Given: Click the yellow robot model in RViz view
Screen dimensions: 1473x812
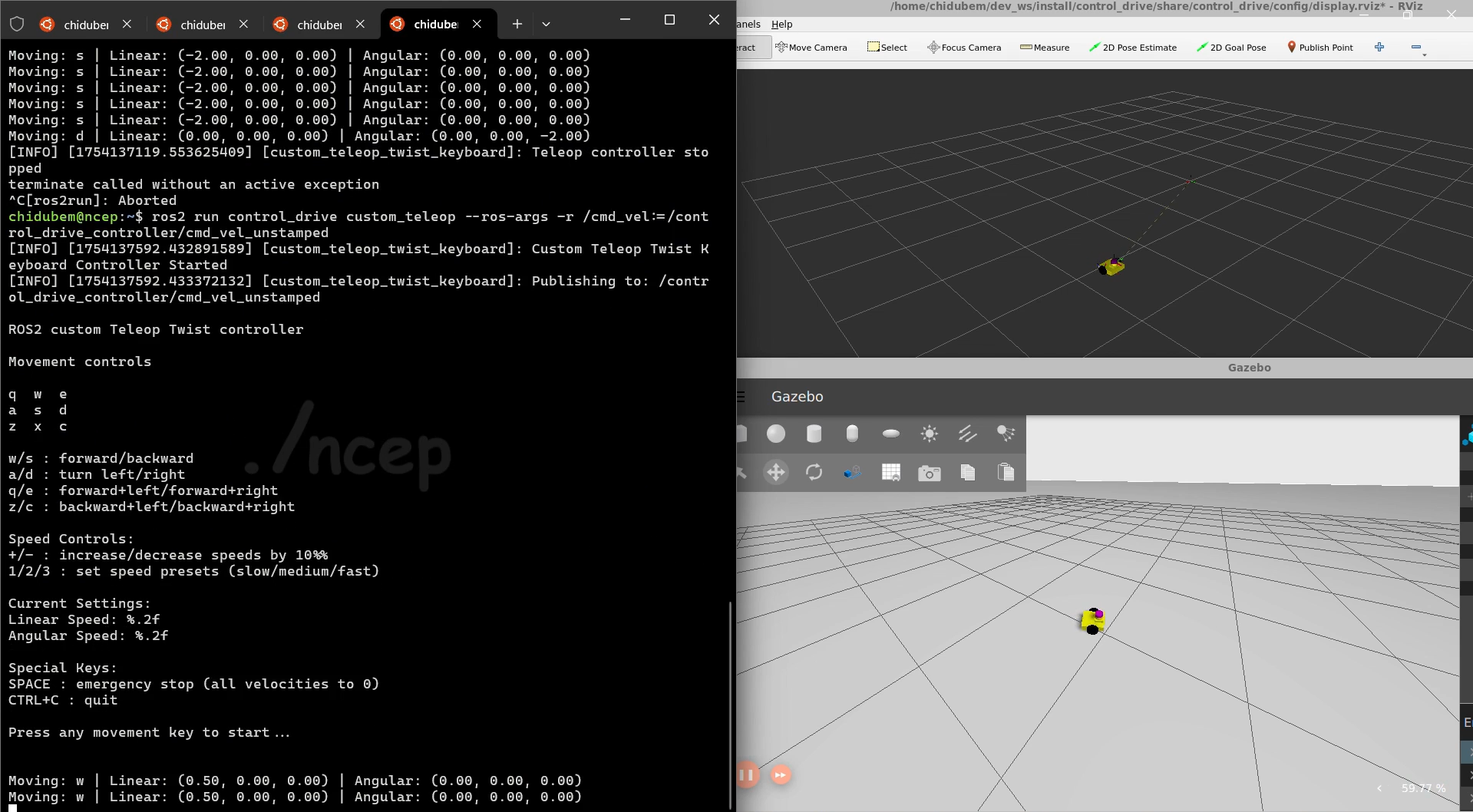Looking at the screenshot, I should point(1111,266).
